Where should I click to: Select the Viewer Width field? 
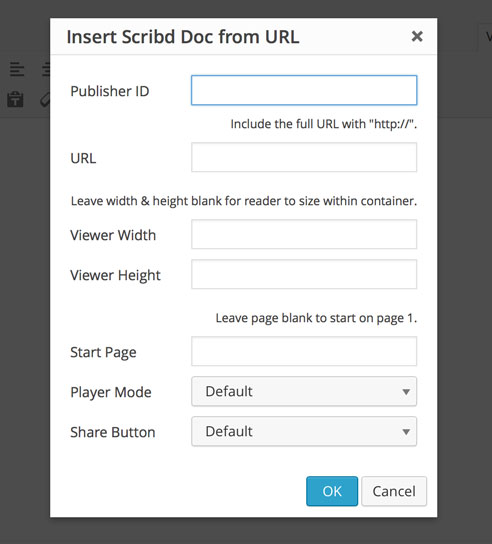(304, 234)
